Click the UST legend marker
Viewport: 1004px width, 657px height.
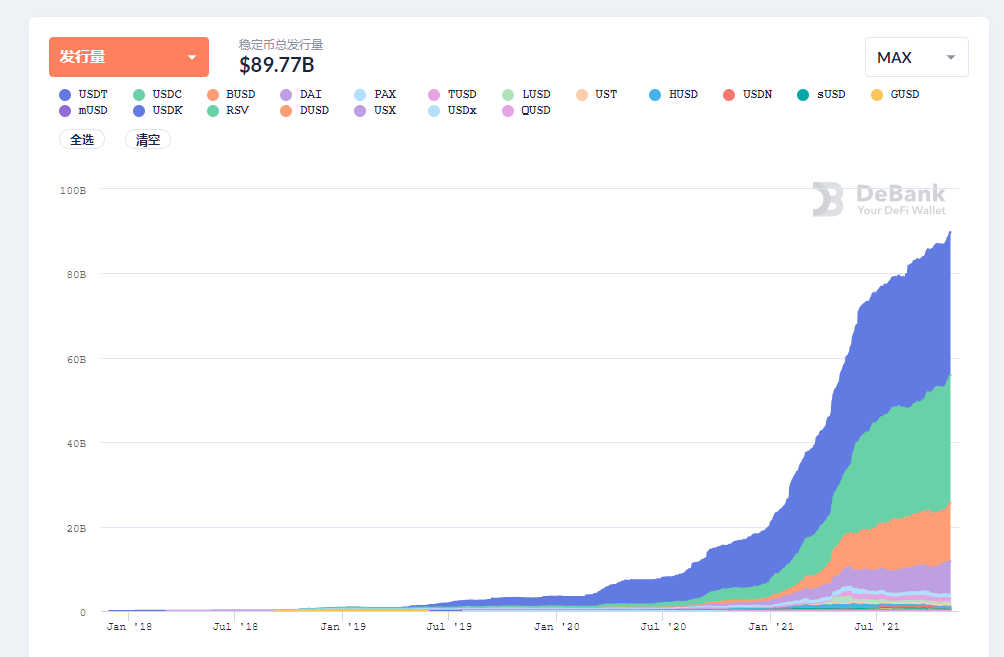pyautogui.click(x=581, y=95)
